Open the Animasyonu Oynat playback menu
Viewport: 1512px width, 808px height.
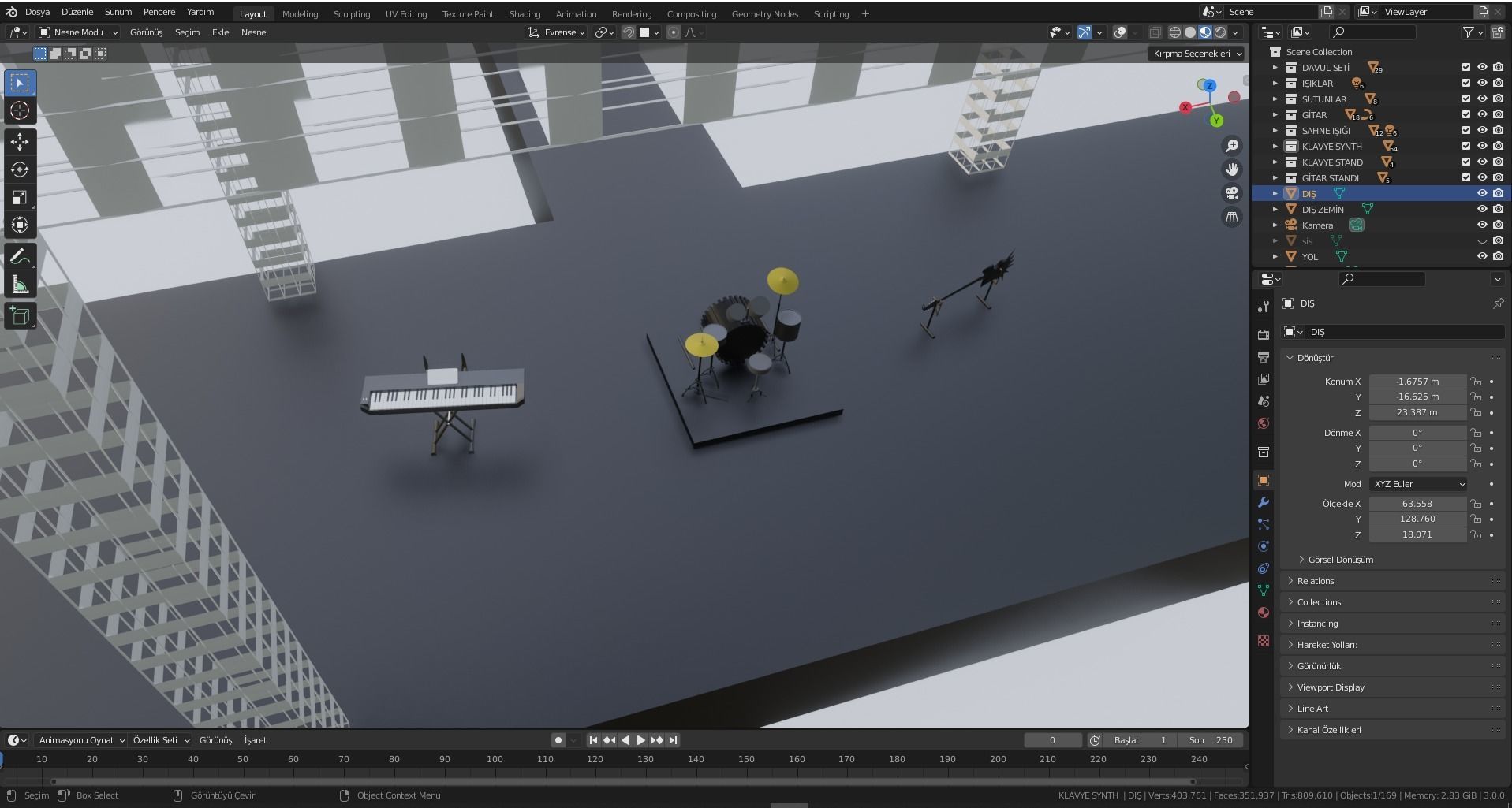coord(82,740)
